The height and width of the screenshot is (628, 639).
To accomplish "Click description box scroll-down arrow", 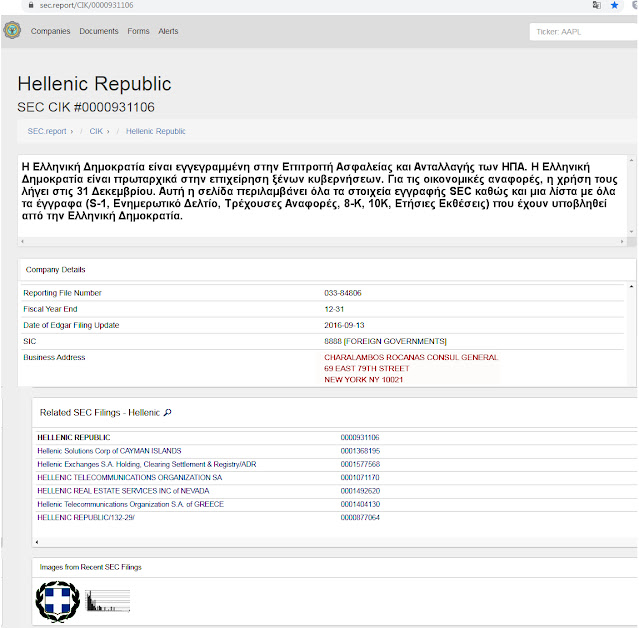I will tap(631, 231).
